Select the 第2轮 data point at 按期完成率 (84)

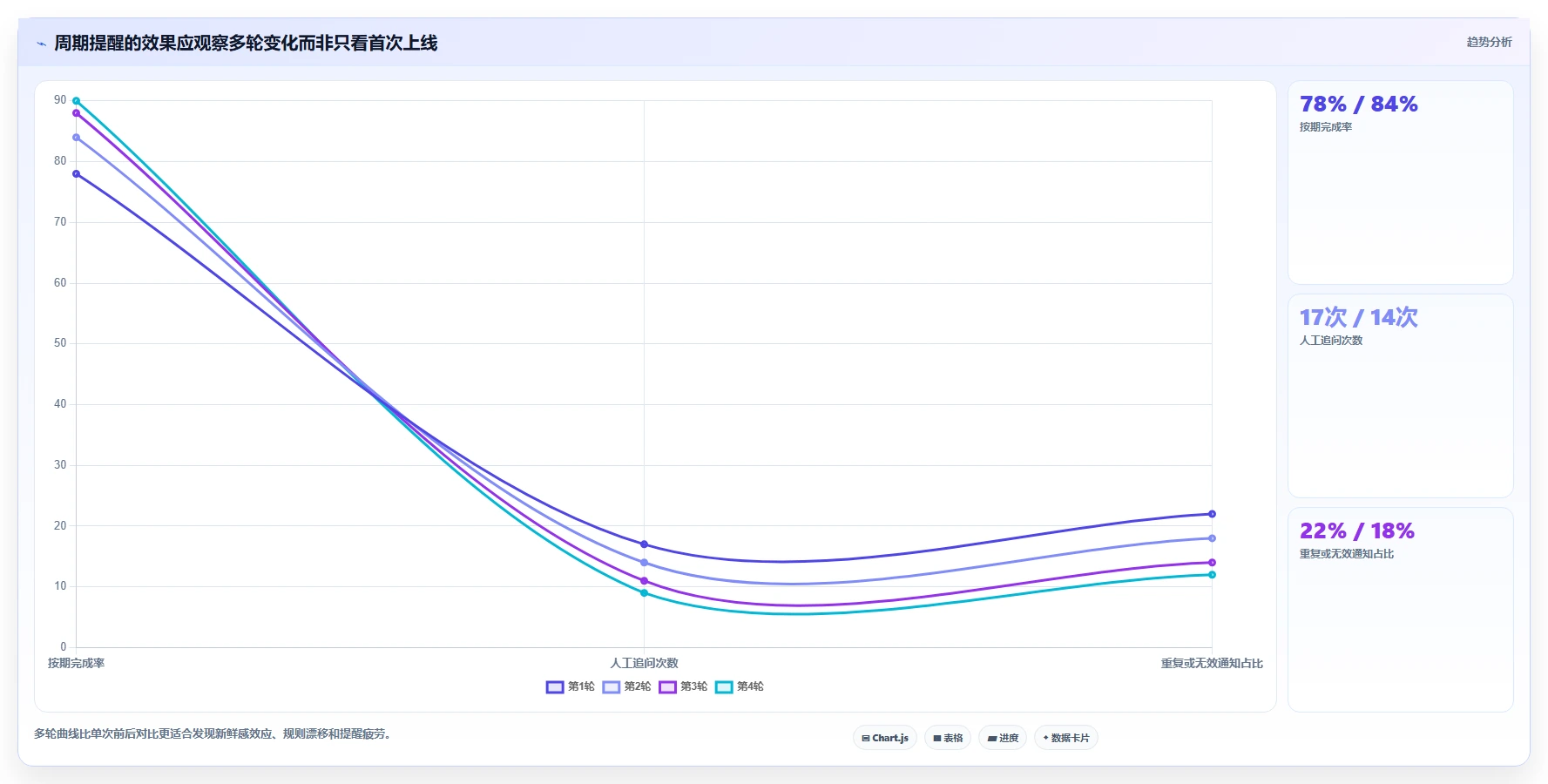tap(77, 138)
